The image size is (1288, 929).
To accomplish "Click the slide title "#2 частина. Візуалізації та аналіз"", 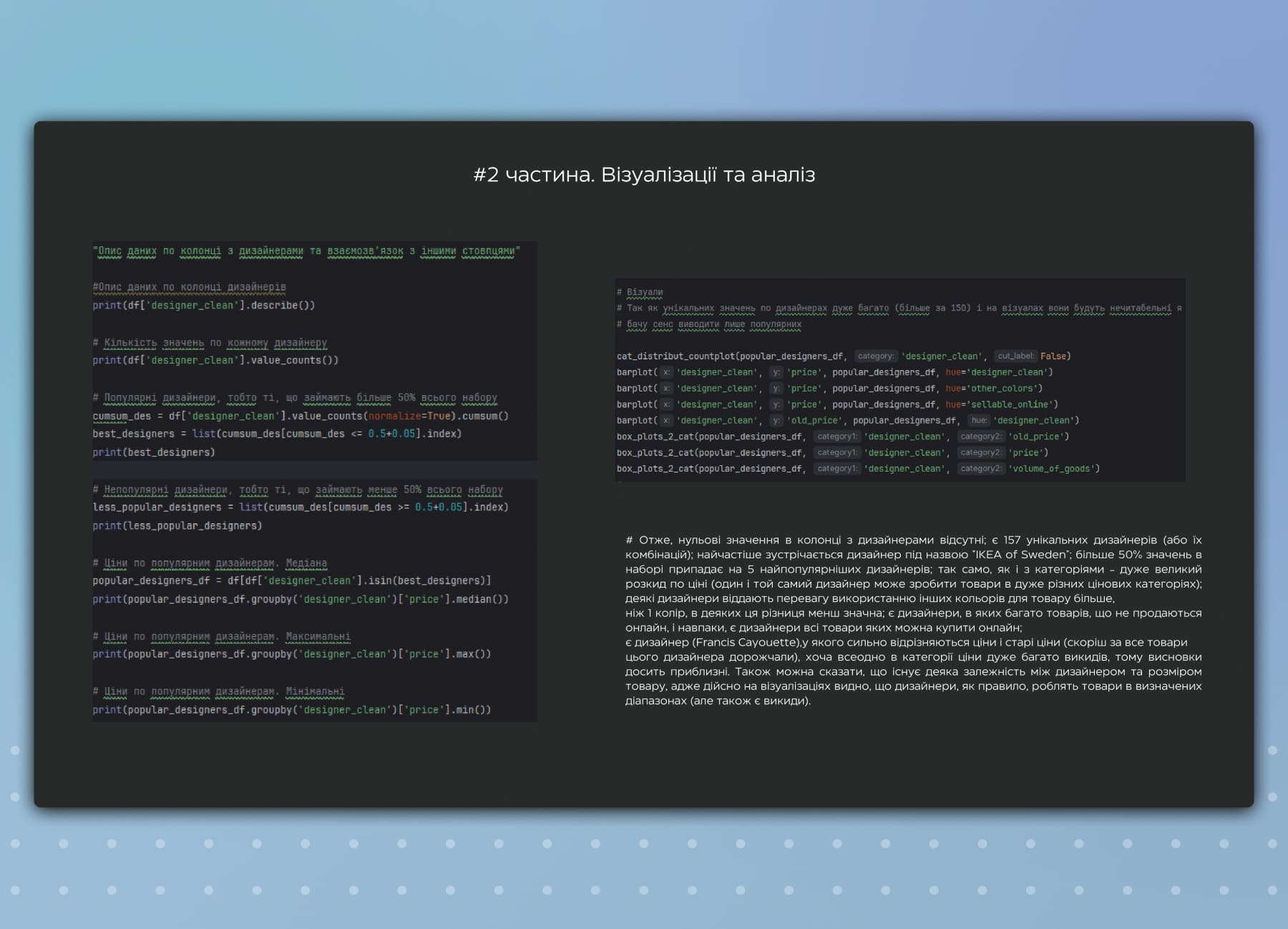I will point(644,175).
